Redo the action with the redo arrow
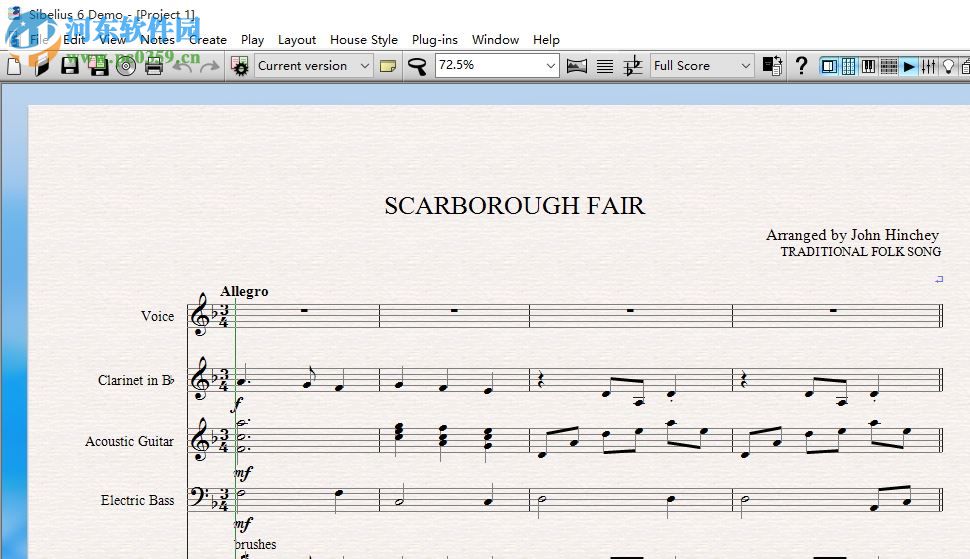The image size is (970, 559). [210, 66]
